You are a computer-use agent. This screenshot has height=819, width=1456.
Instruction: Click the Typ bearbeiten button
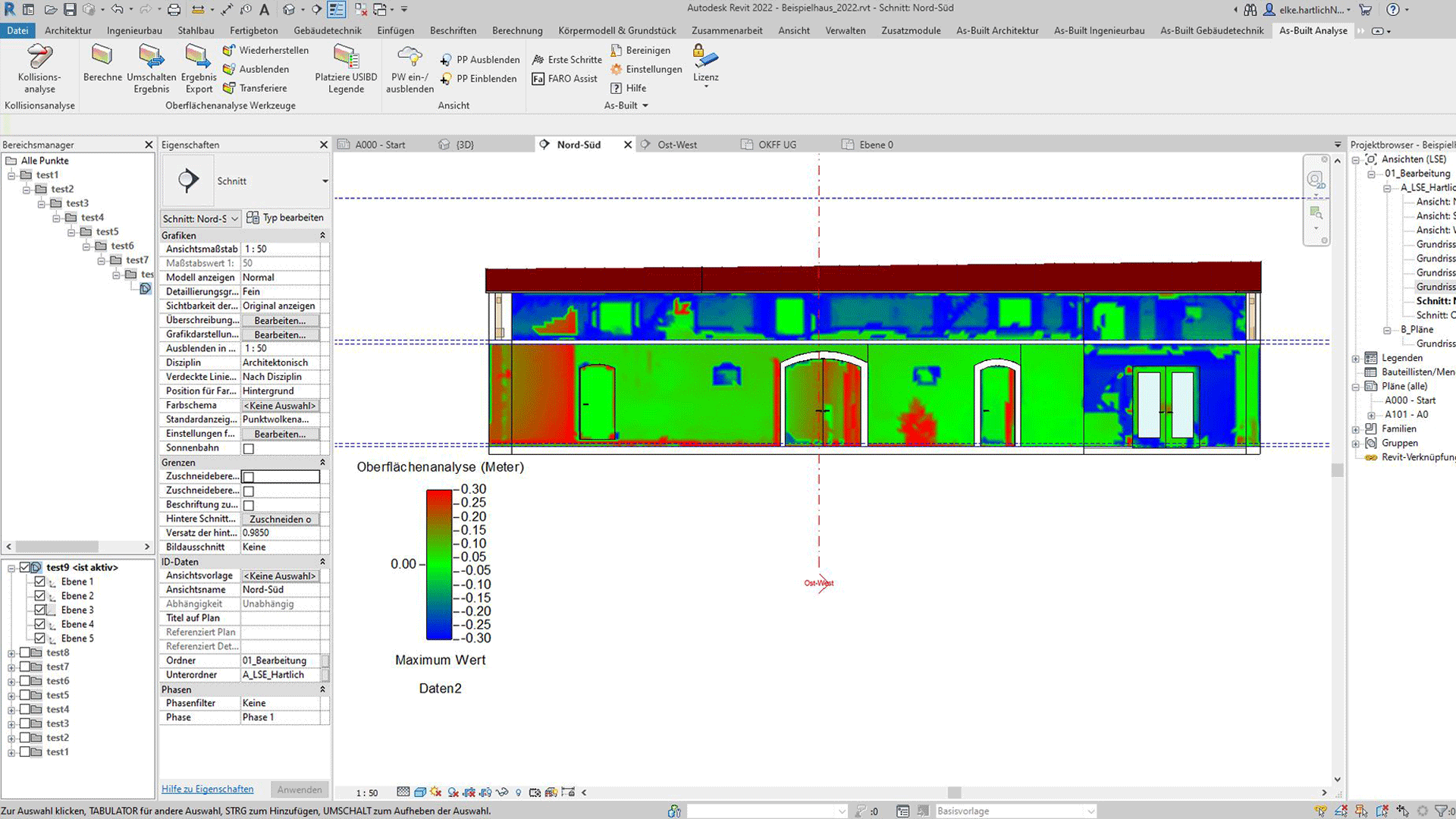pyautogui.click(x=285, y=218)
